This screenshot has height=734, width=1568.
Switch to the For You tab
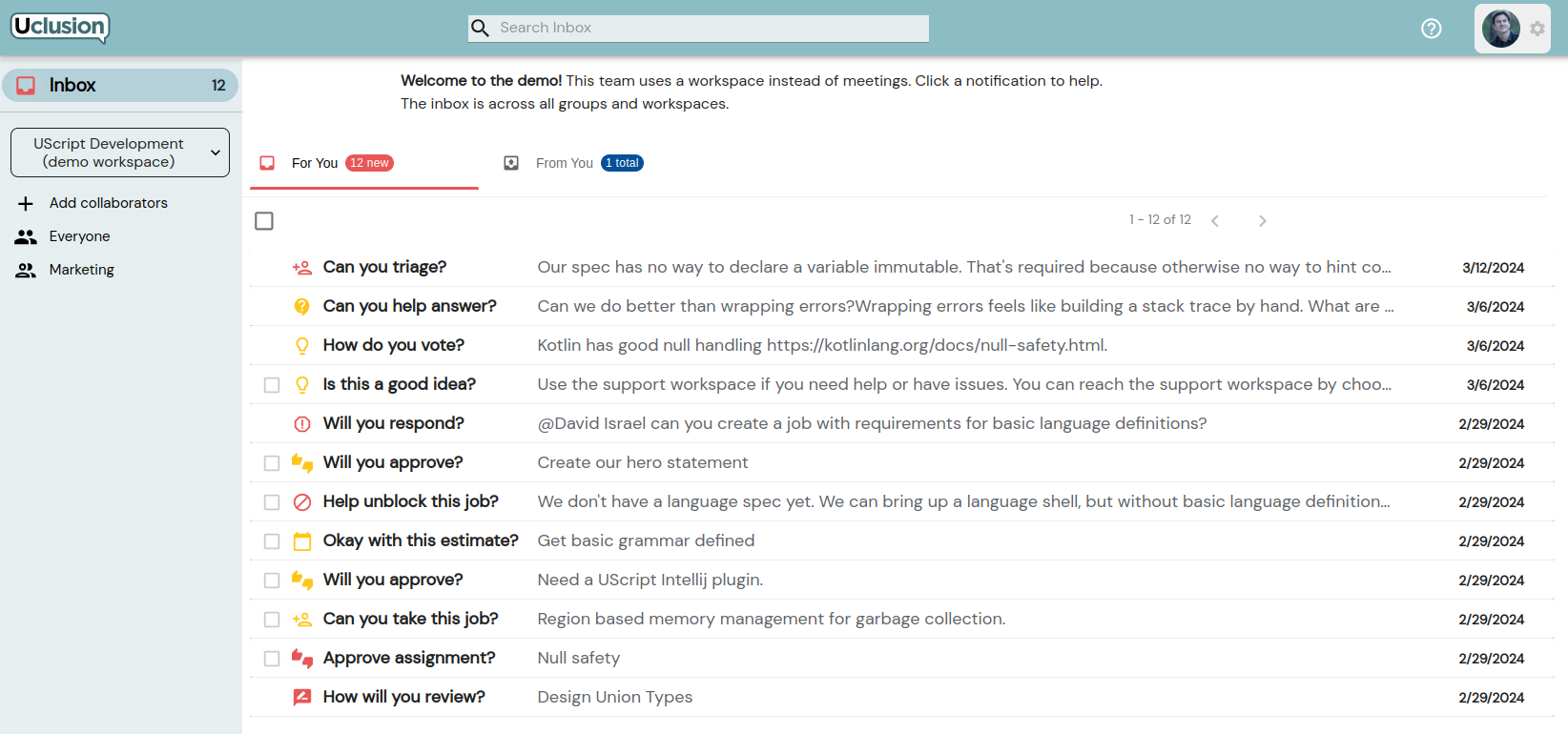(x=364, y=163)
